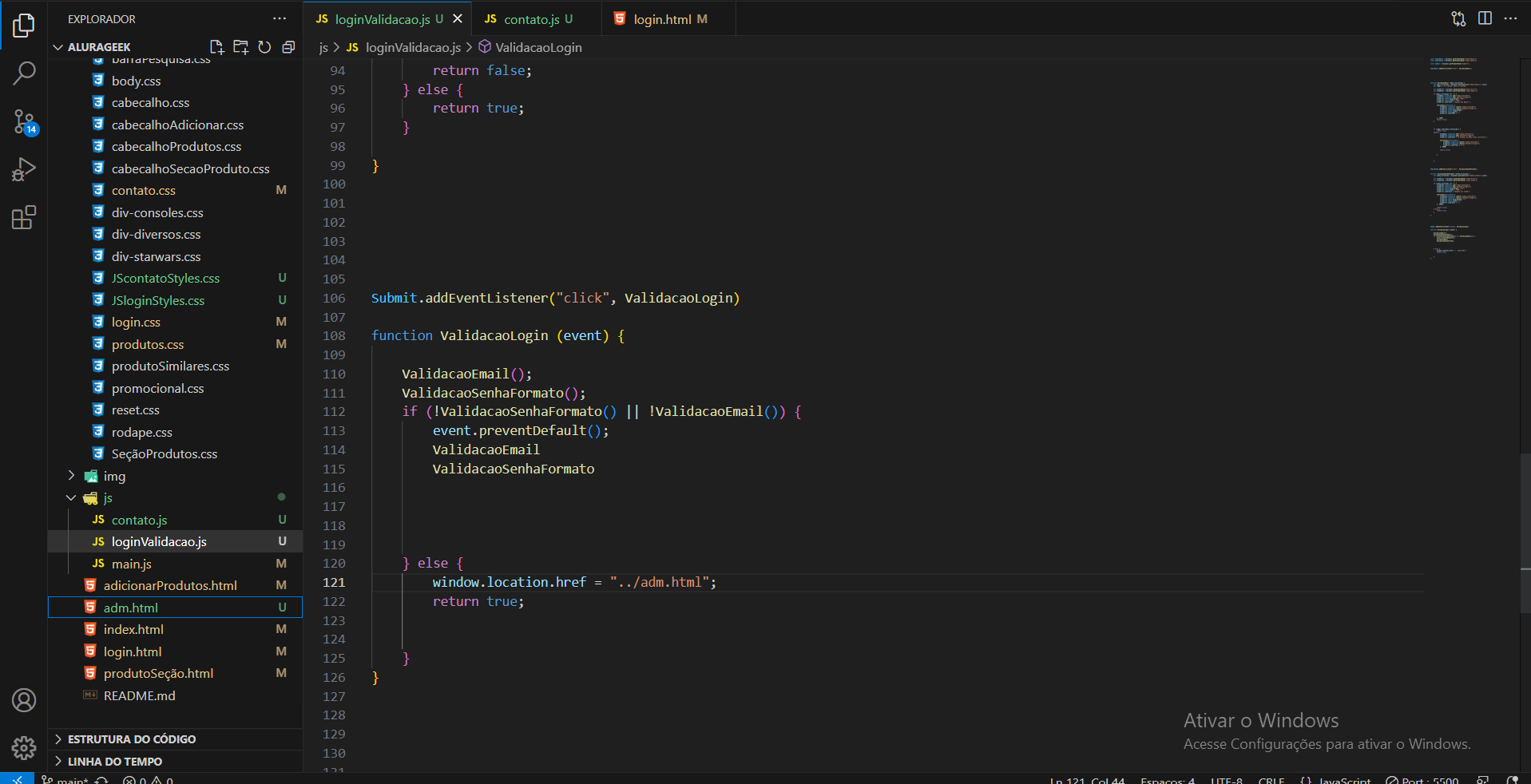Screen dimensions: 1531x784
Task: Click the function ValidacaoLogin declaration line
Action: click(498, 335)
